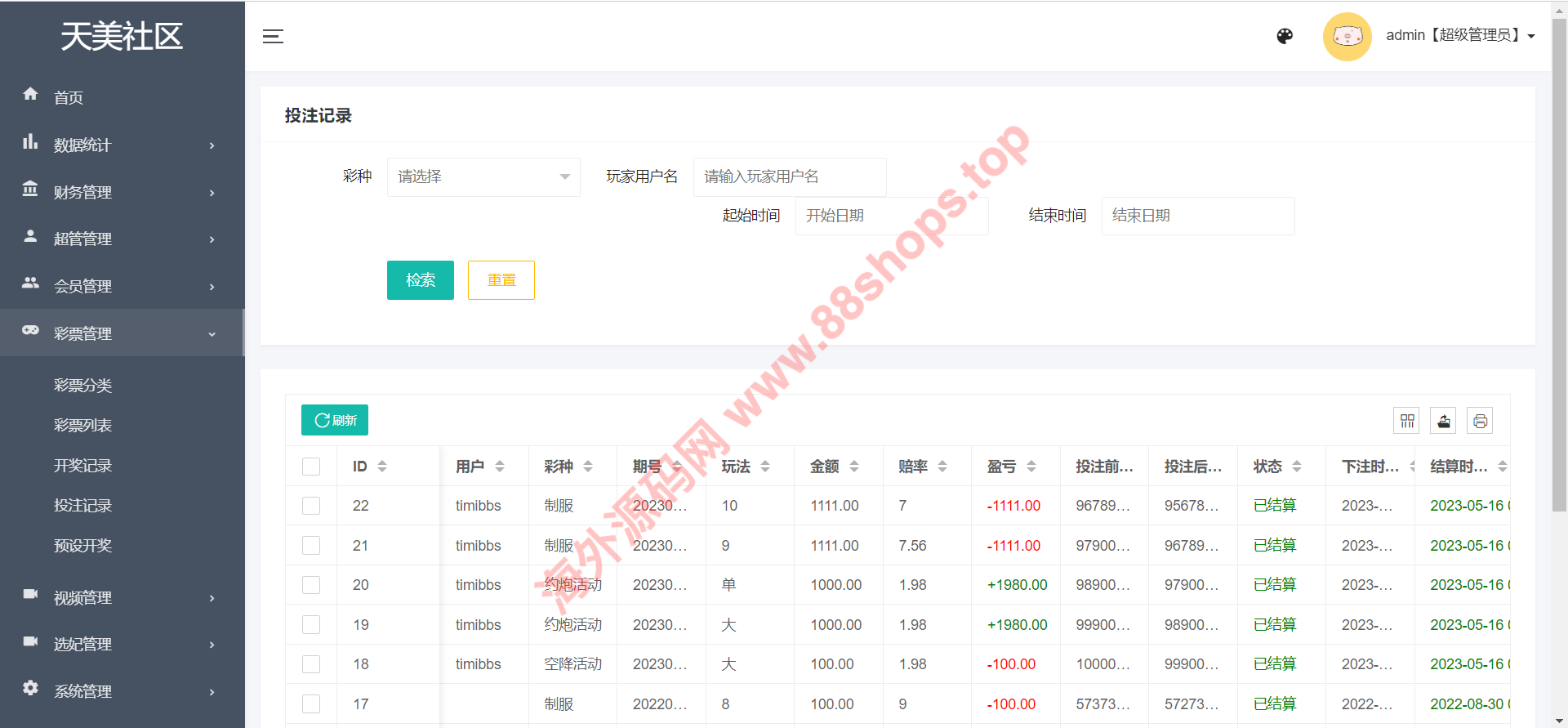The width and height of the screenshot is (1568, 728).
Task: Click the sort arrows on 金额 column
Action: pos(854,467)
